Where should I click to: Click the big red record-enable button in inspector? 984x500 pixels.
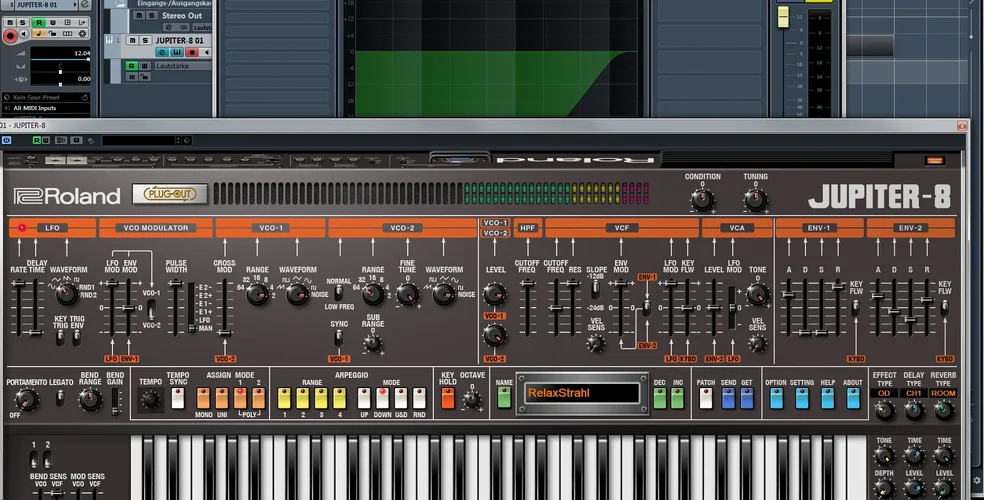[x=10, y=36]
